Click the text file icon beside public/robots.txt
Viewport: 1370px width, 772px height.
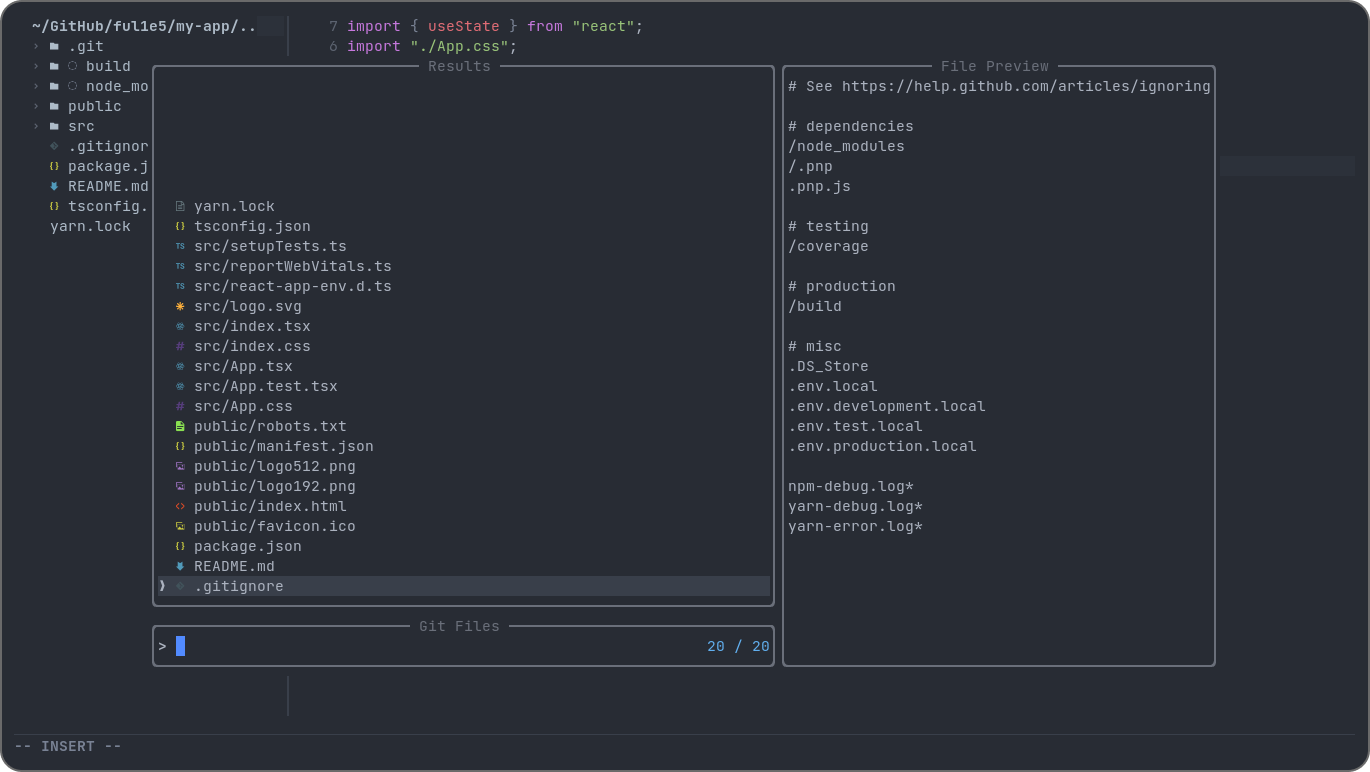180,426
